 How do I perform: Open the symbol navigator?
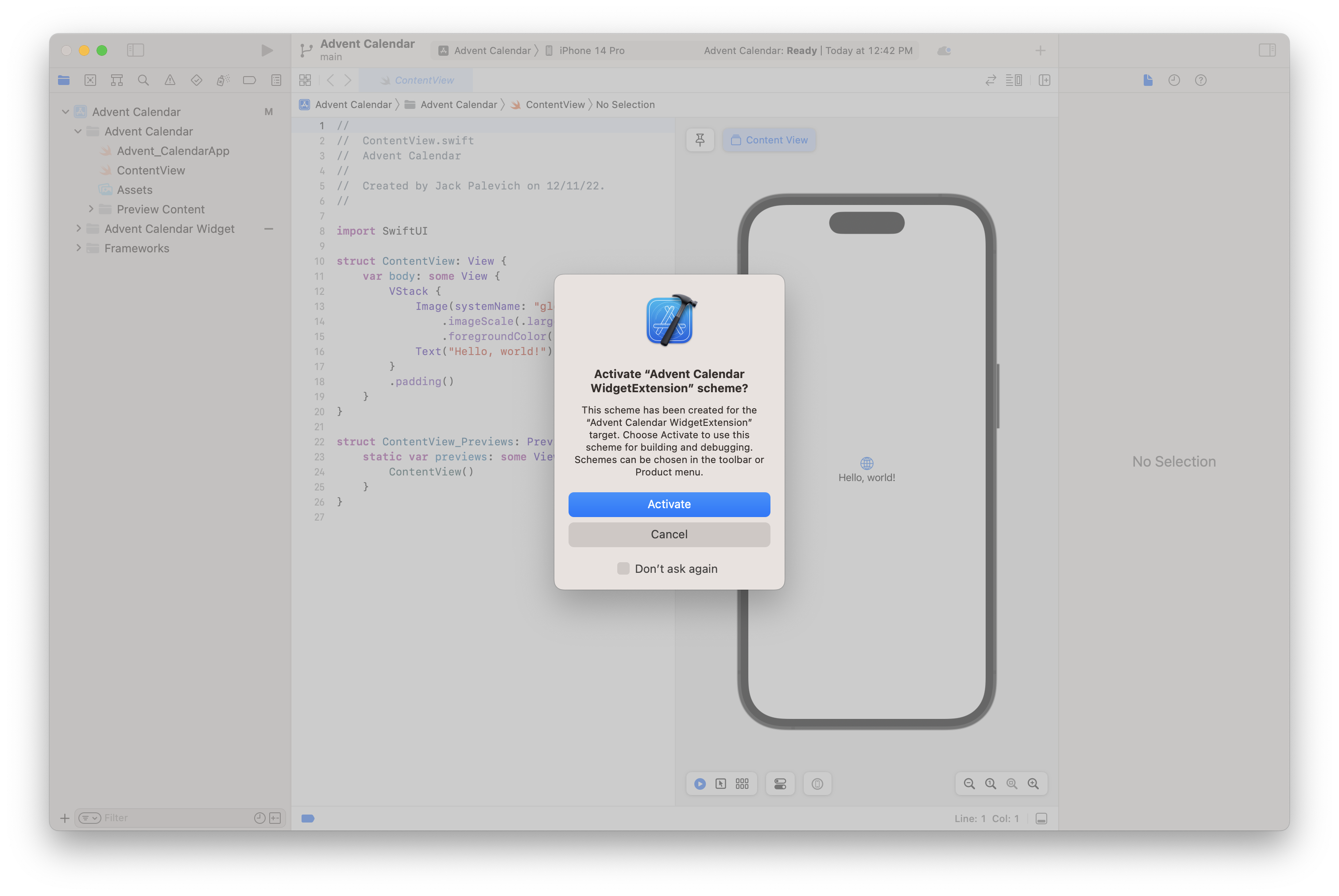pyautogui.click(x=116, y=80)
